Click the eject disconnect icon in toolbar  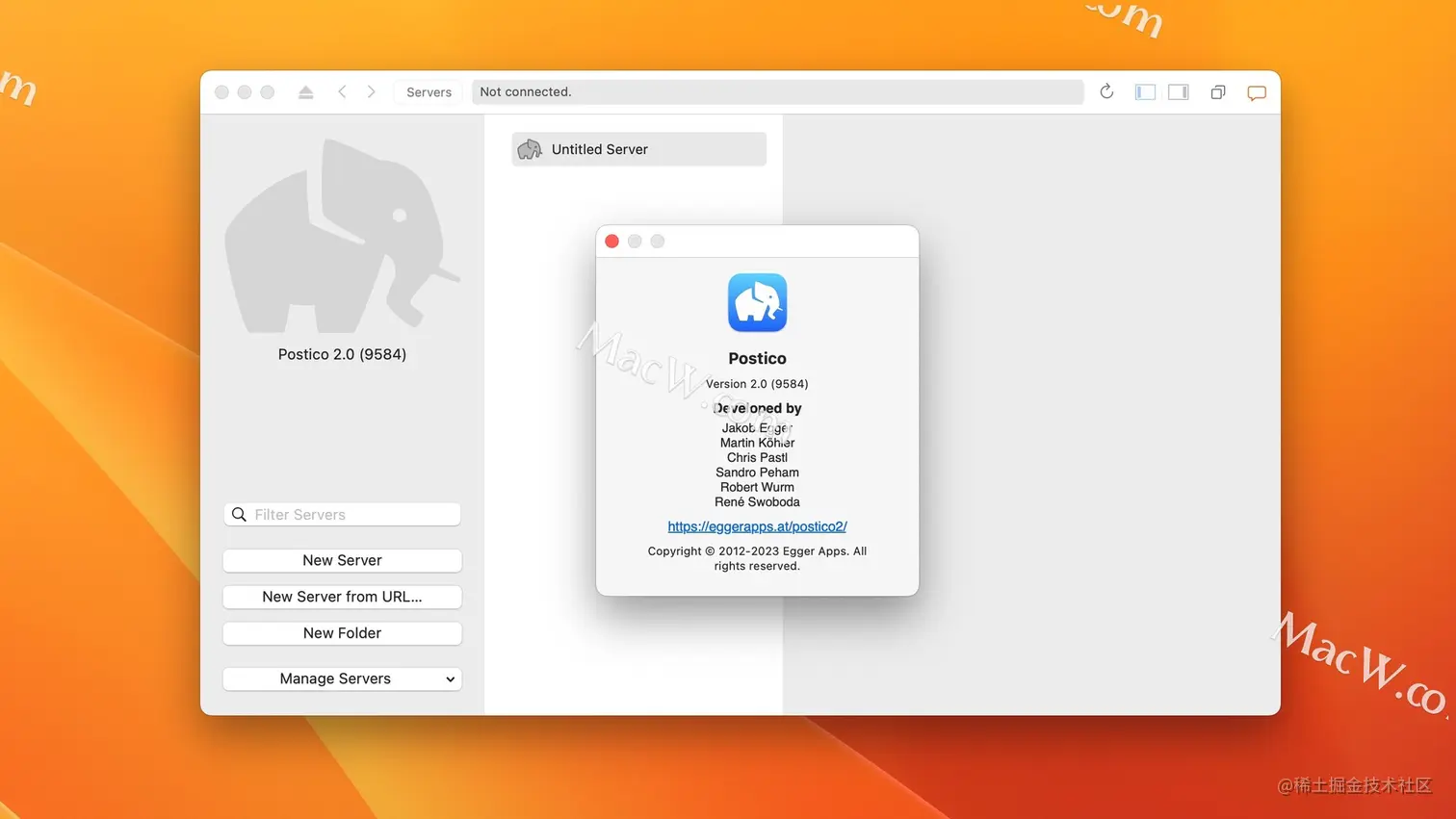[x=305, y=92]
